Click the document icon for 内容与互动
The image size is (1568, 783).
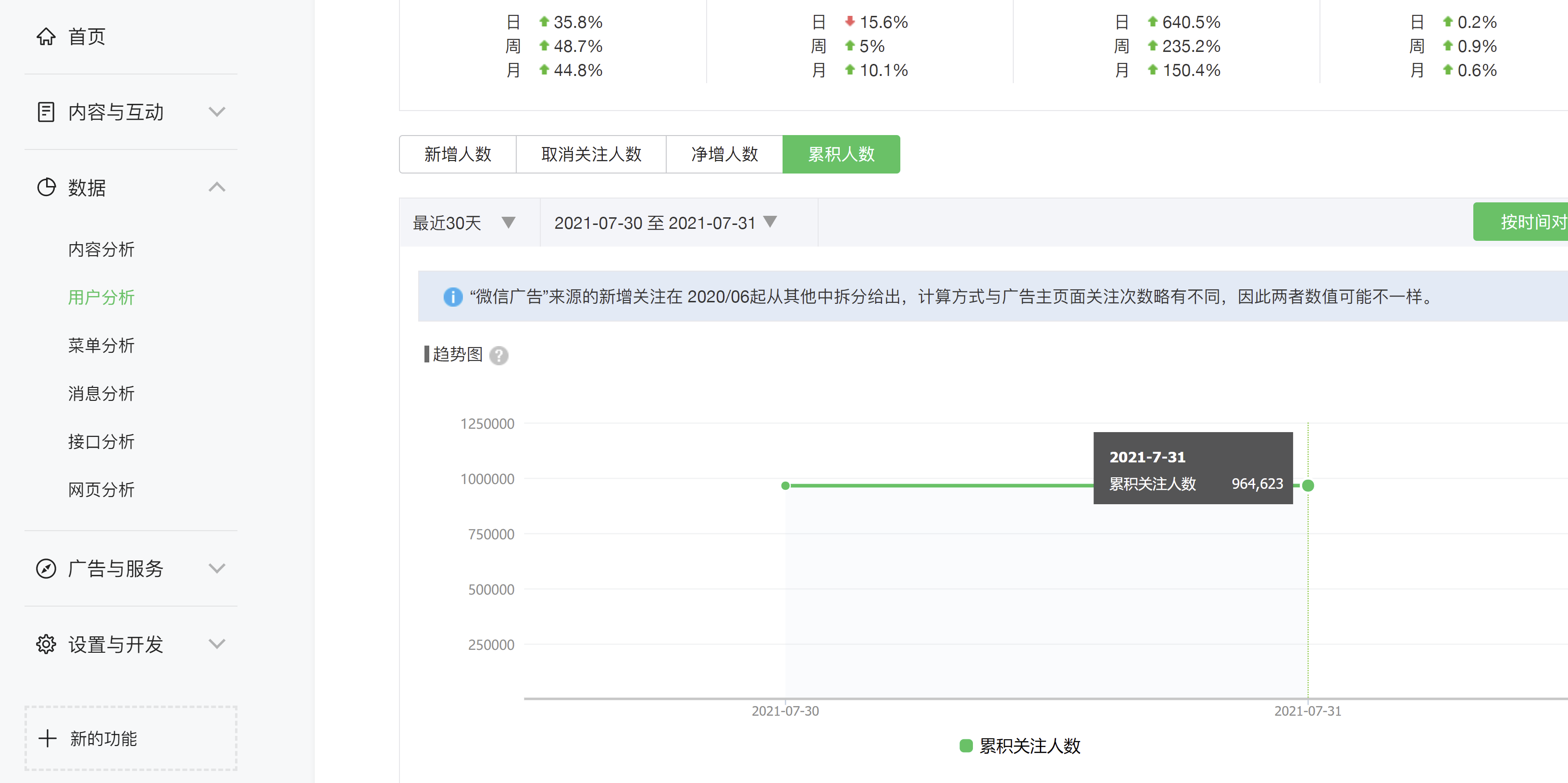[x=46, y=112]
